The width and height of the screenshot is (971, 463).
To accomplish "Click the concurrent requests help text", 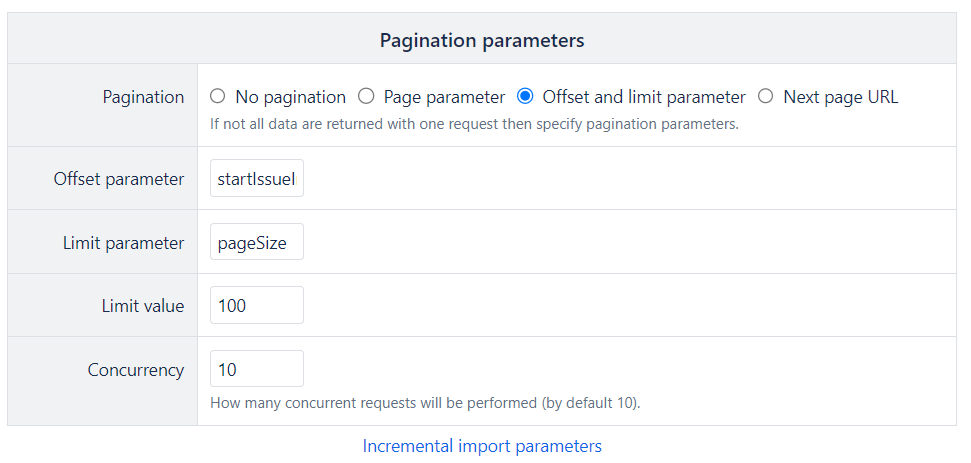I will [x=424, y=404].
